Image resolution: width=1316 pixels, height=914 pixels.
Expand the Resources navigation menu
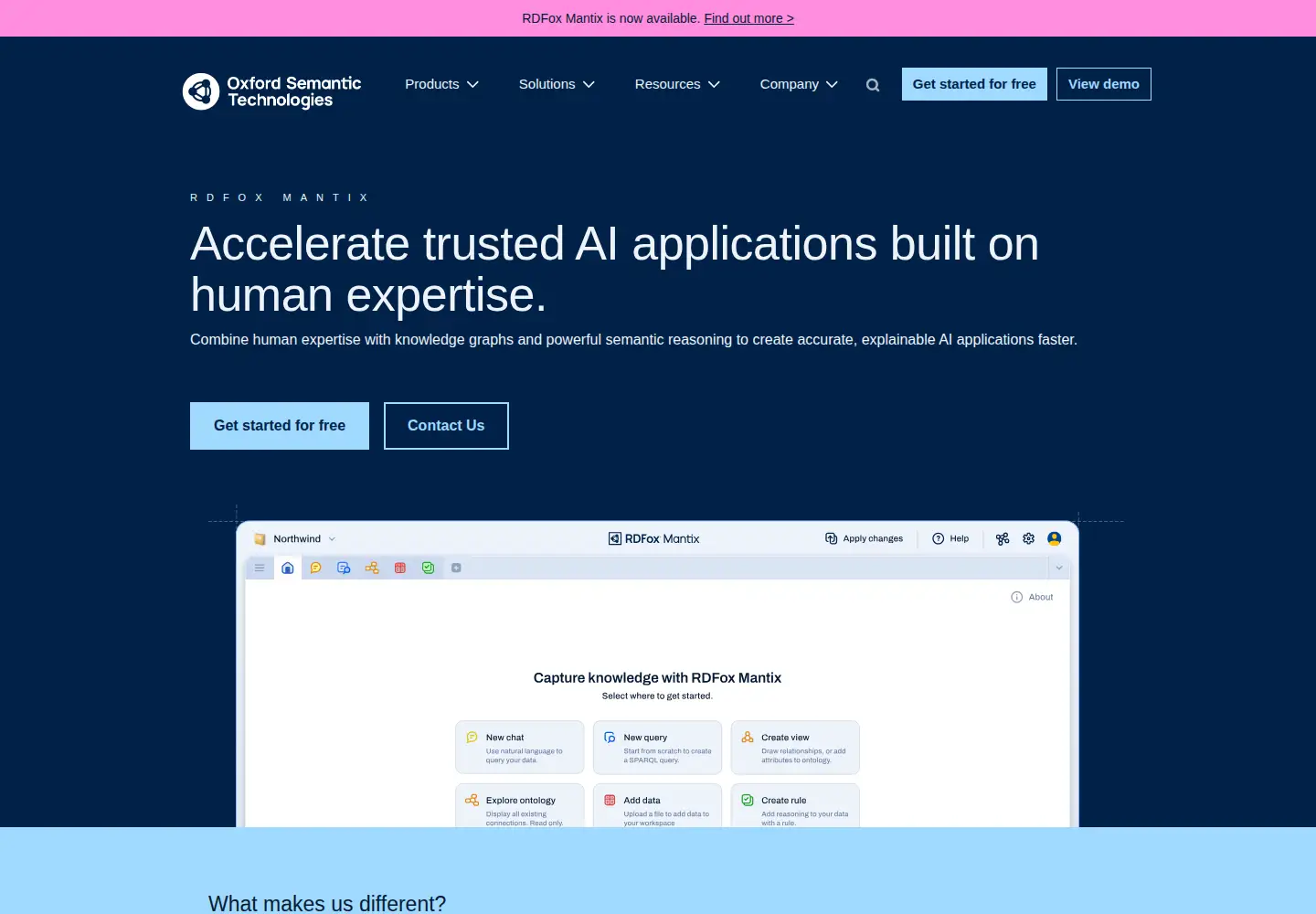coord(678,84)
